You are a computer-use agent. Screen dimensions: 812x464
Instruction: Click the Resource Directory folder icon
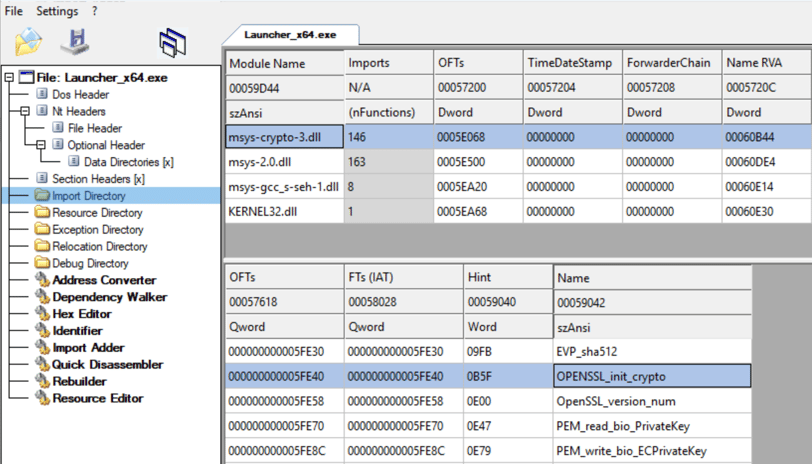(42, 212)
